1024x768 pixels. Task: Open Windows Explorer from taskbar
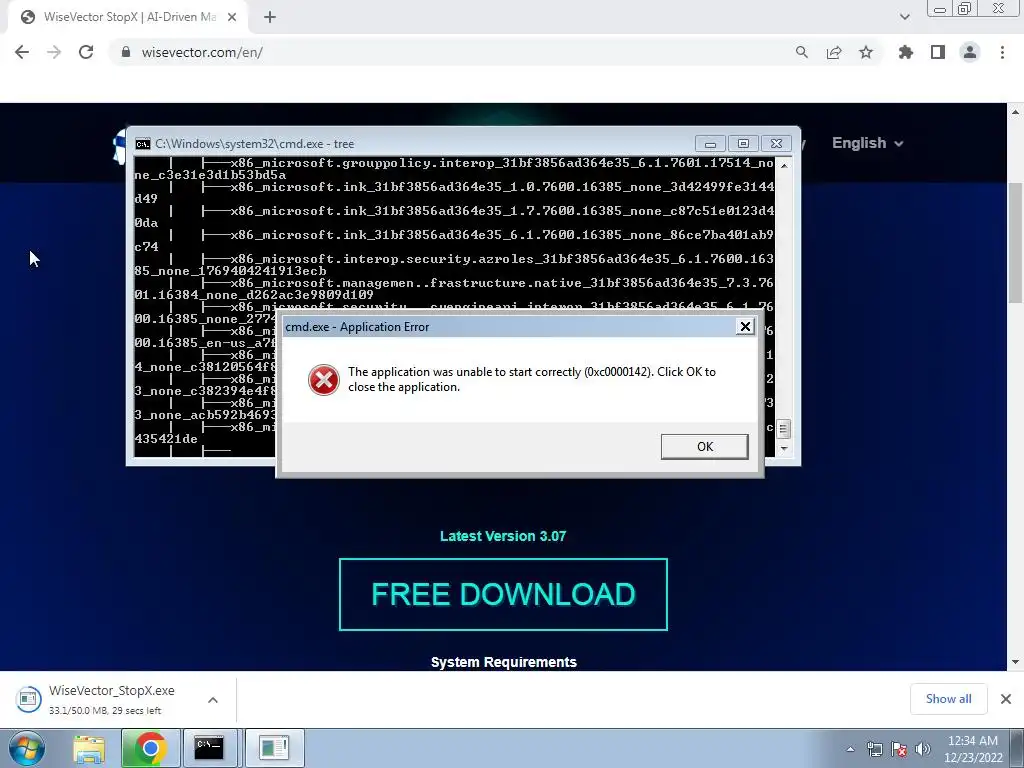coord(89,748)
